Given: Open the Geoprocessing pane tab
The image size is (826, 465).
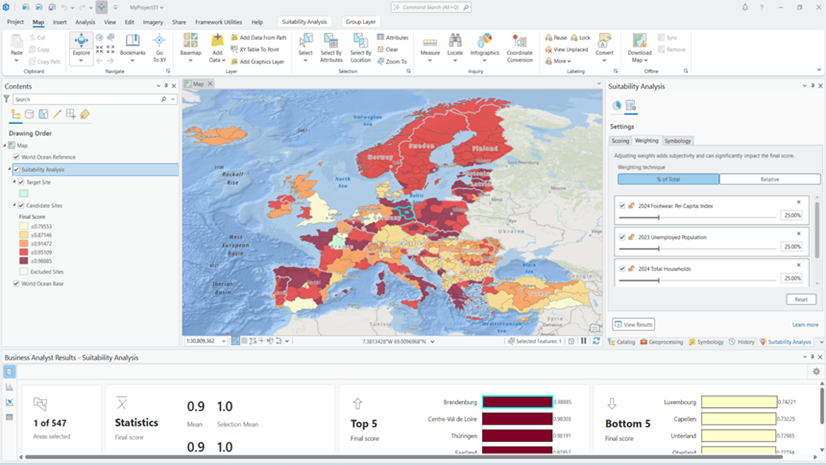Looking at the screenshot, I should pos(662,342).
